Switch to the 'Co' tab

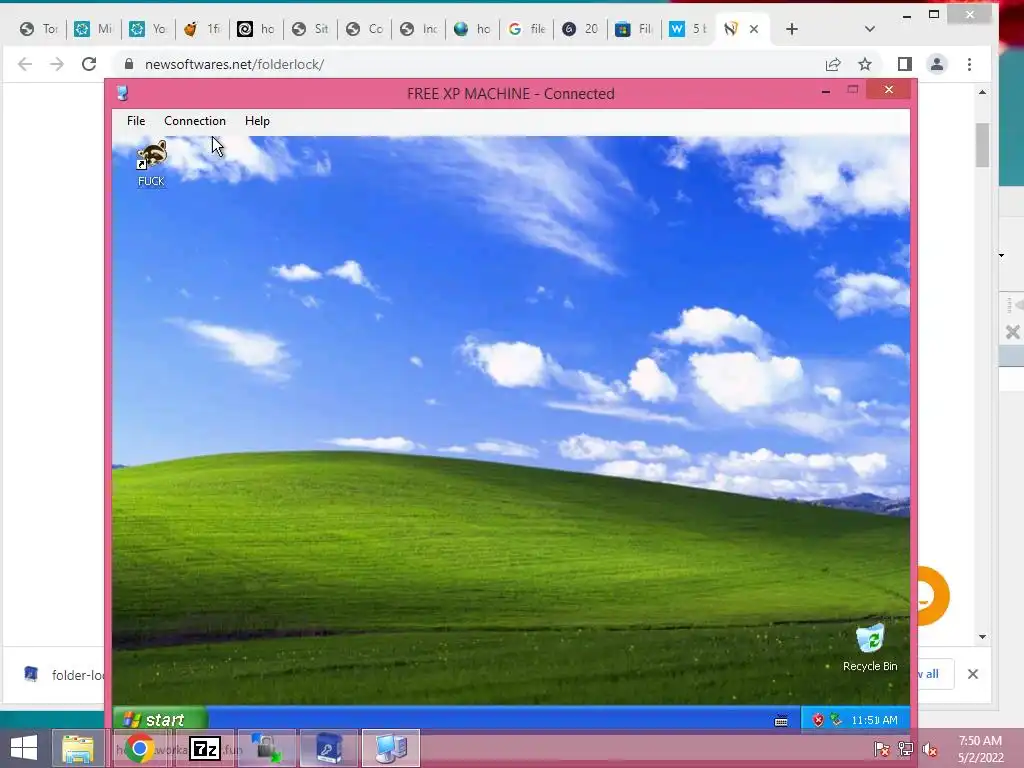click(x=364, y=29)
